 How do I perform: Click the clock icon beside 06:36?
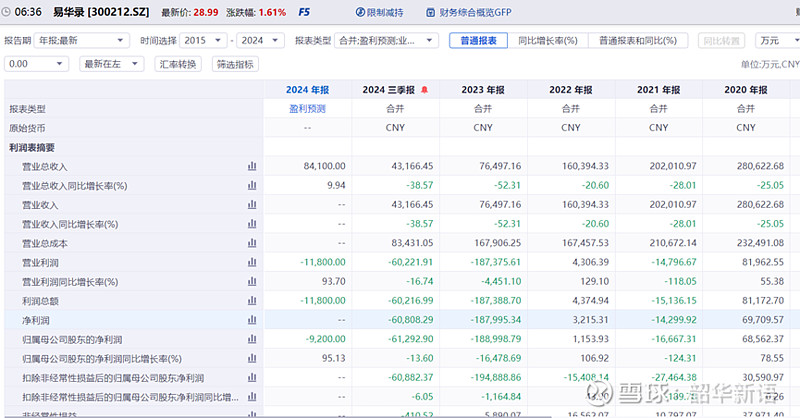pos(6,12)
